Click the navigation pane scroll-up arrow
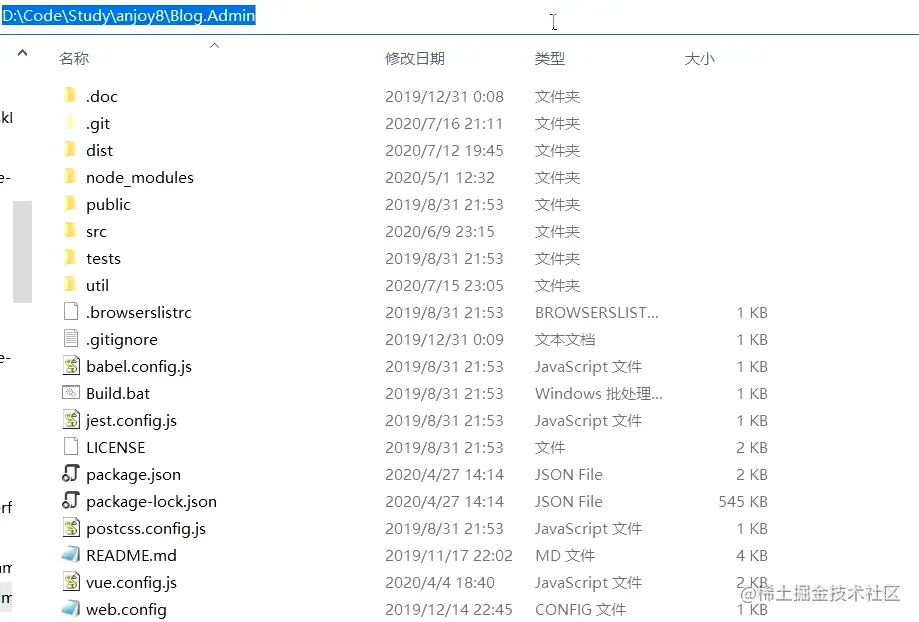Screen dimensions: 919x622 click(22, 53)
